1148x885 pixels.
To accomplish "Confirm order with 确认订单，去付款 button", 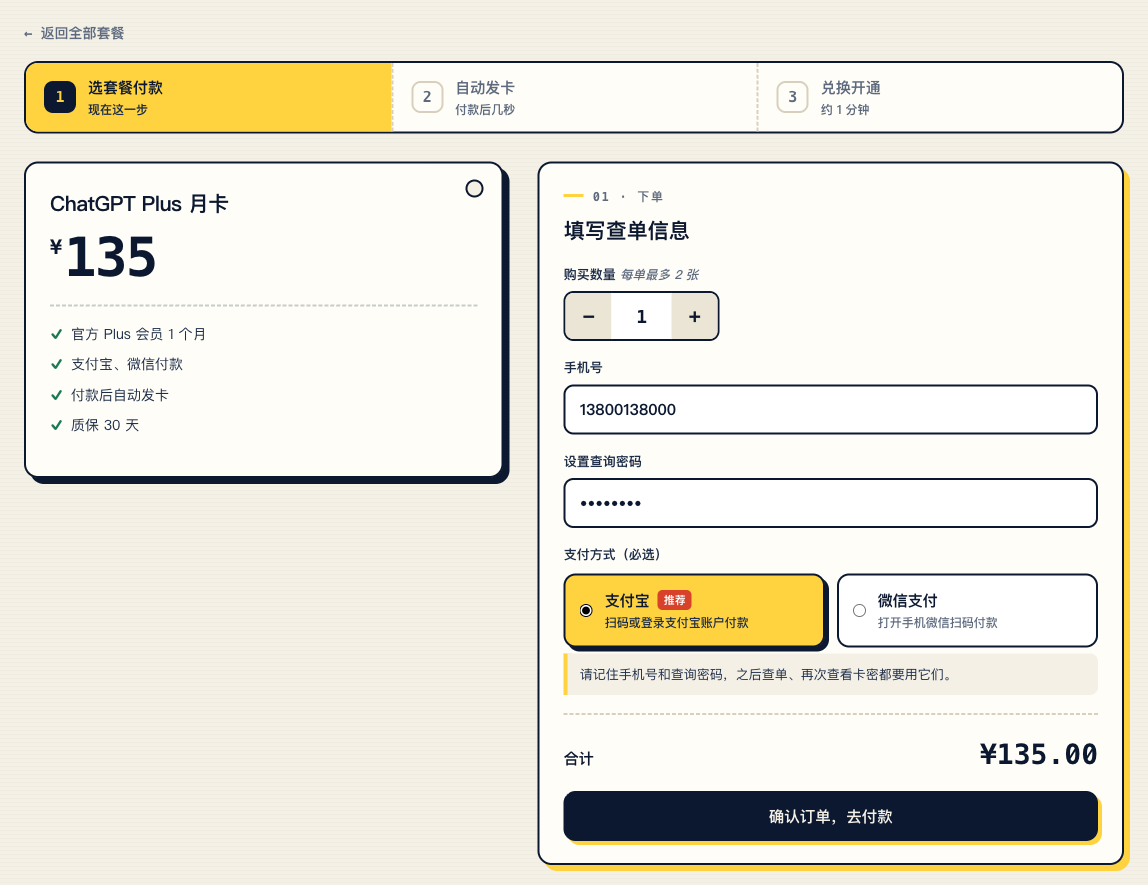I will [x=830, y=816].
